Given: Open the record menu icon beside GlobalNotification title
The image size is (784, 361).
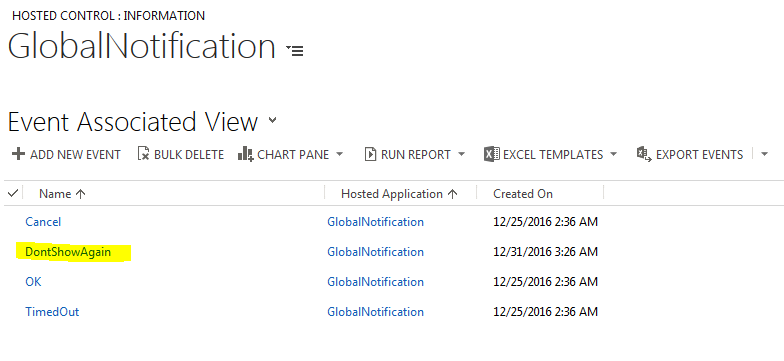Looking at the screenshot, I should pos(295,50).
